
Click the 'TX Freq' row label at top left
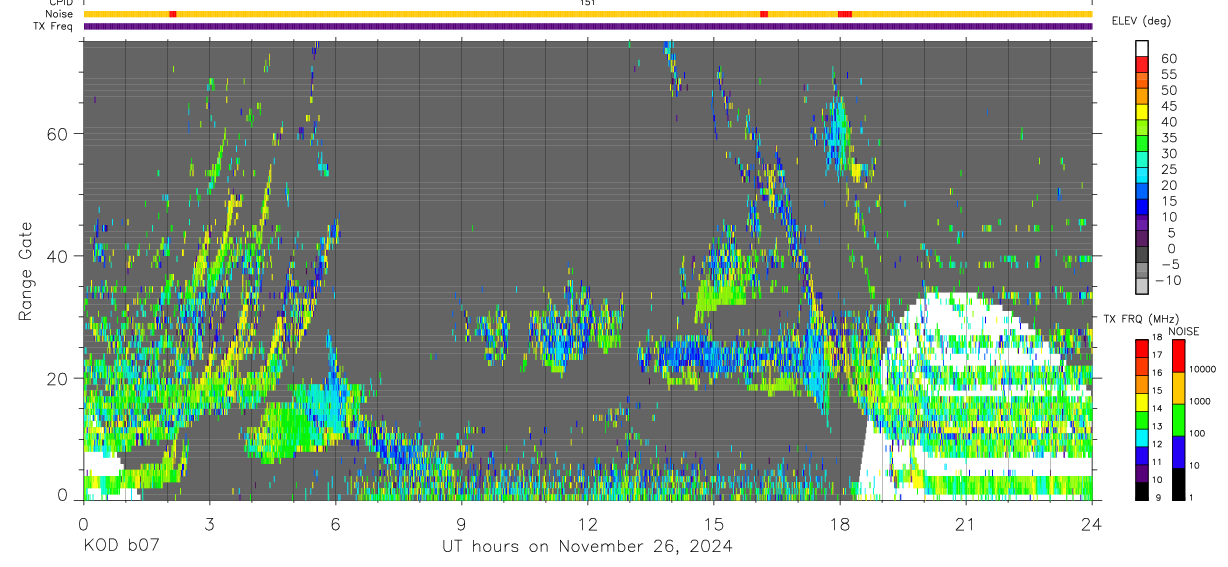point(54,26)
